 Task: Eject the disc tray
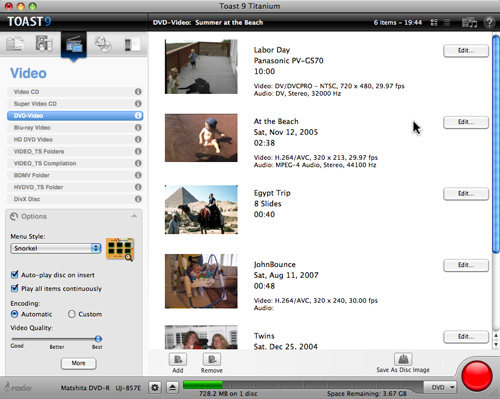point(173,387)
